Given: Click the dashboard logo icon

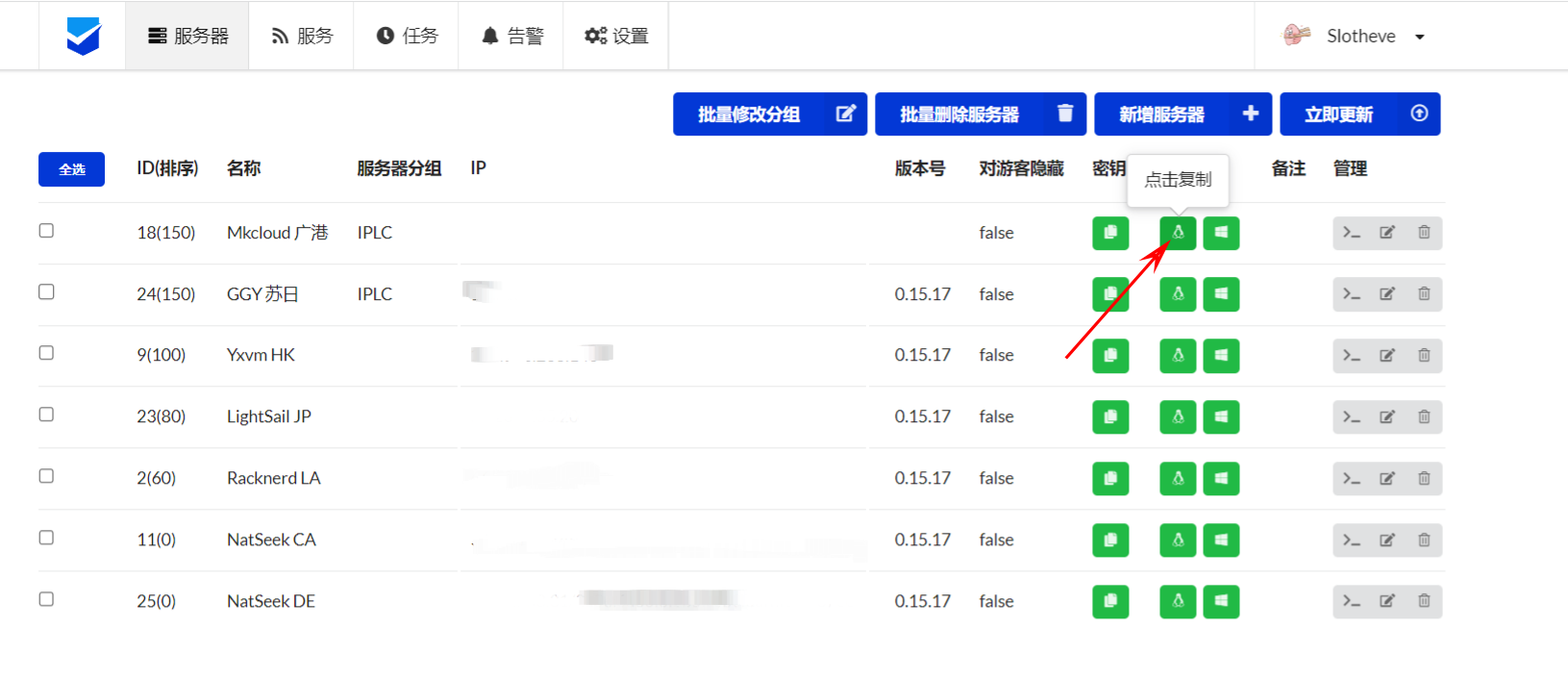Looking at the screenshot, I should tap(84, 37).
